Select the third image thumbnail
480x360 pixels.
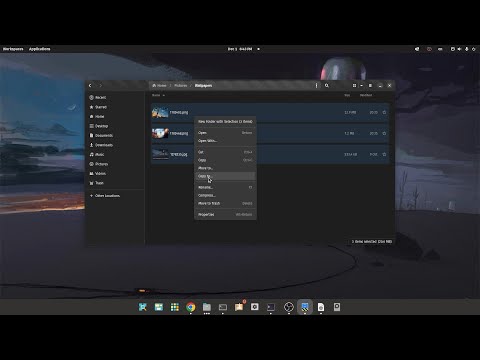click(x=160, y=154)
